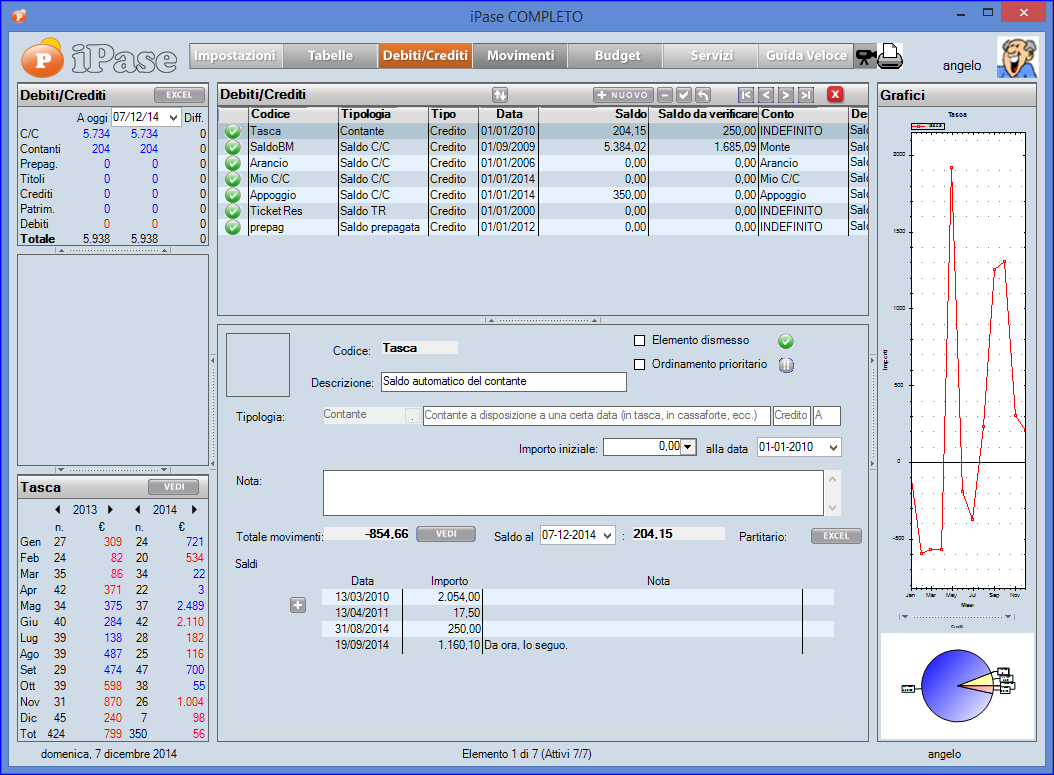Close the panel with red X button
The image size is (1054, 775).
835,95
